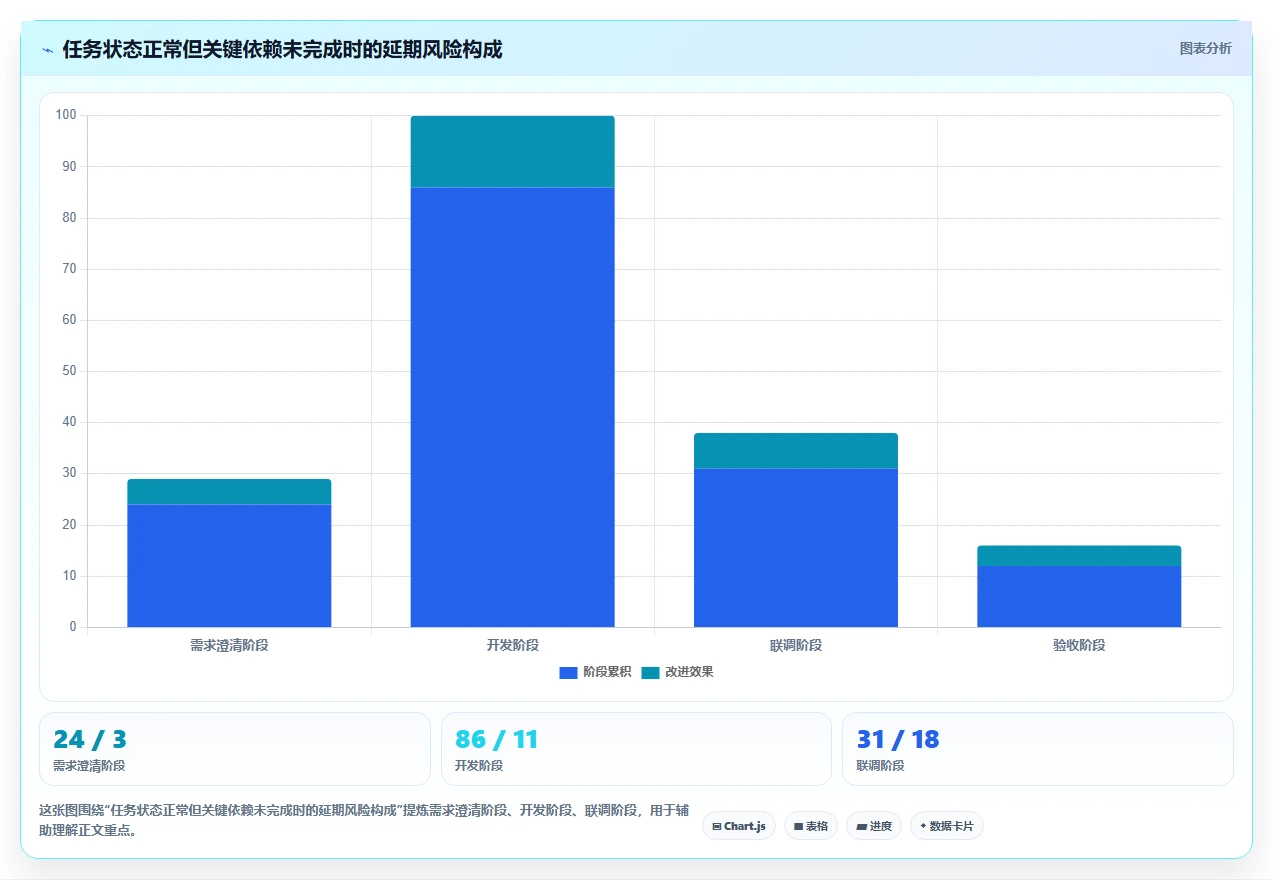This screenshot has height=880, width=1273.
Task: Click the 表格 tag chip
Action: click(x=811, y=826)
